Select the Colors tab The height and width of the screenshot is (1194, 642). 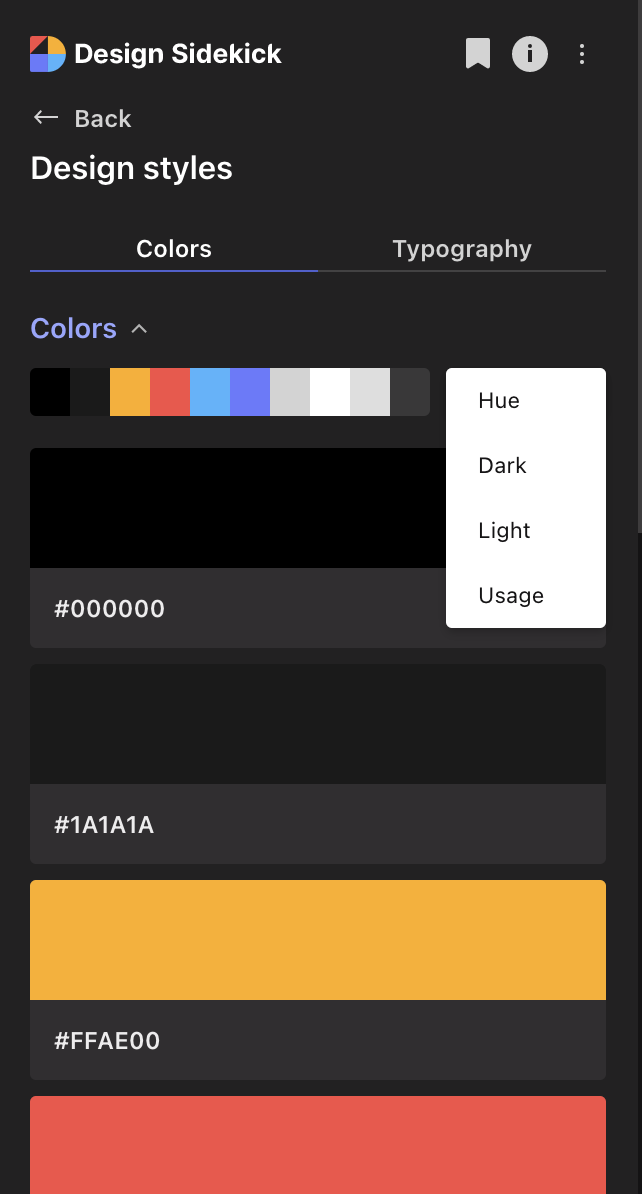click(x=173, y=248)
